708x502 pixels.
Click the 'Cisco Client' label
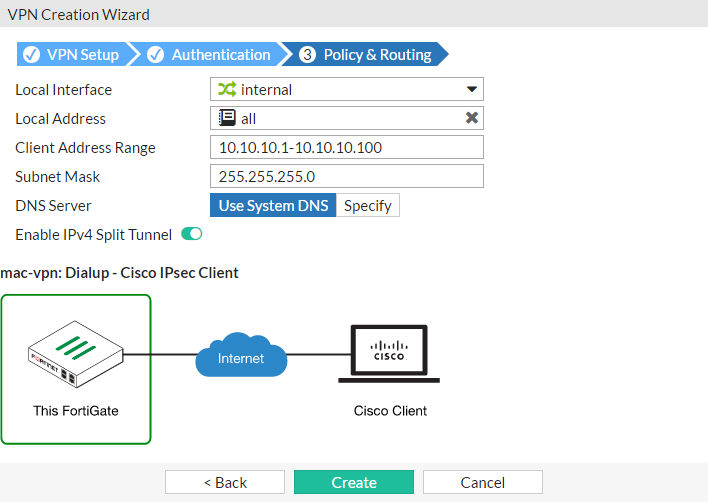coord(390,411)
